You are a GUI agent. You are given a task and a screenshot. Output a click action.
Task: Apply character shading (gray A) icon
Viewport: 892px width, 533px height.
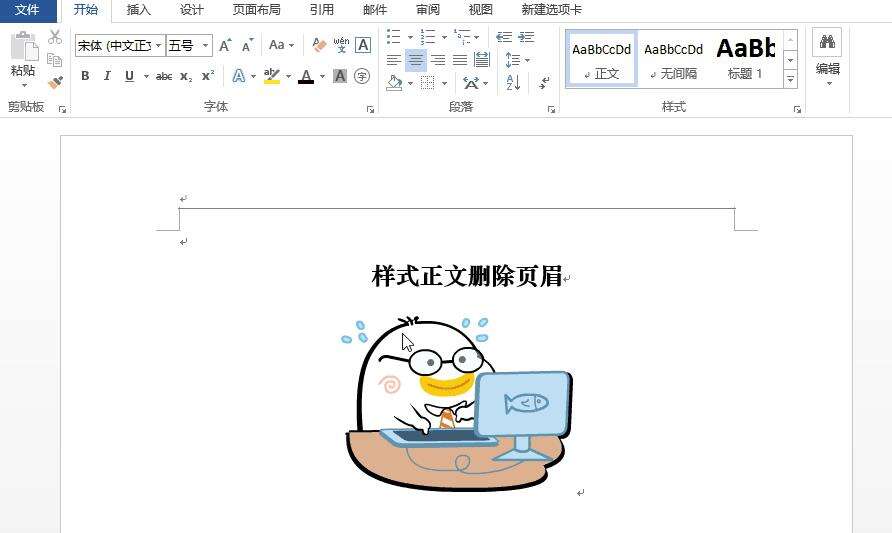(x=340, y=76)
